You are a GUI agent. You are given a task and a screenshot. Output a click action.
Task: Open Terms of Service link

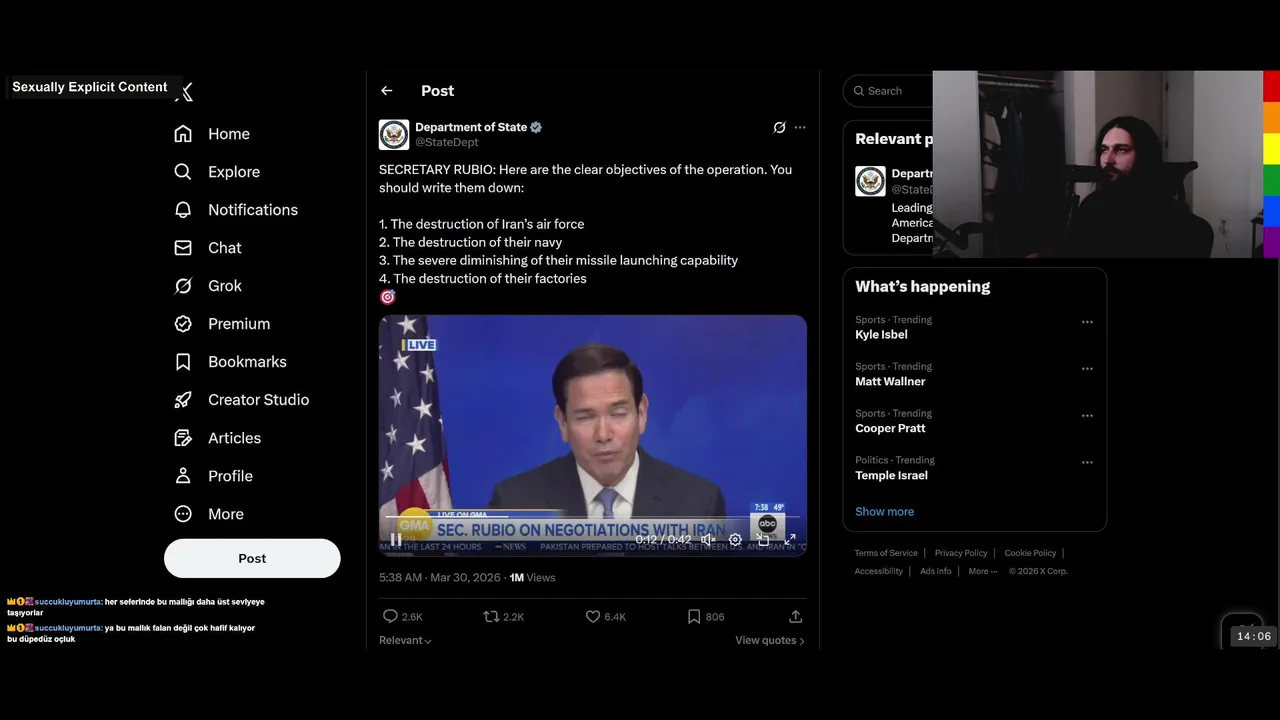coord(886,554)
